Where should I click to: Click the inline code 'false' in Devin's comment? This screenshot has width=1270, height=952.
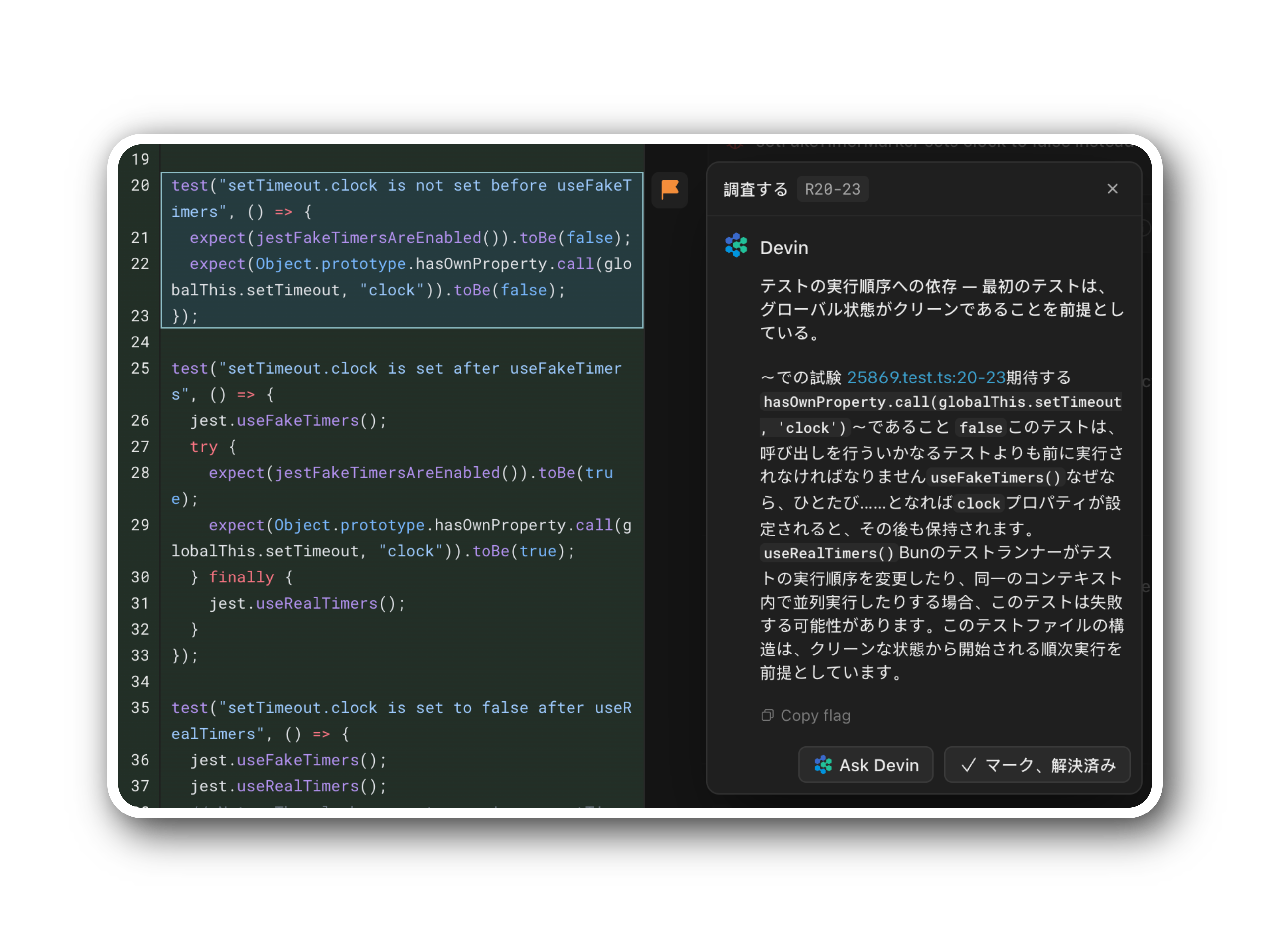coord(981,427)
